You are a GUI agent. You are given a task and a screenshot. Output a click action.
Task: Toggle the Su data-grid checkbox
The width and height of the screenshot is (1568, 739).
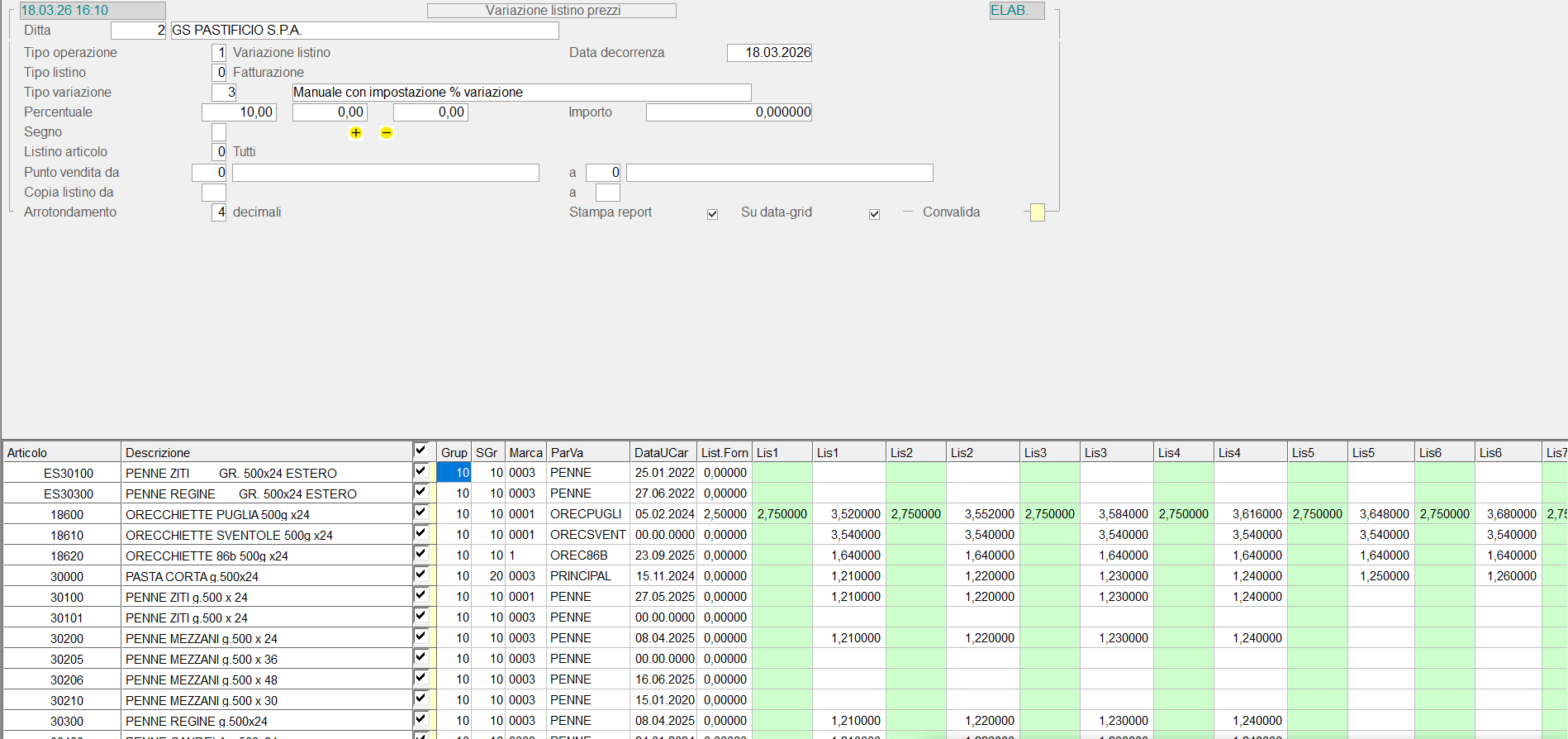coord(874,214)
